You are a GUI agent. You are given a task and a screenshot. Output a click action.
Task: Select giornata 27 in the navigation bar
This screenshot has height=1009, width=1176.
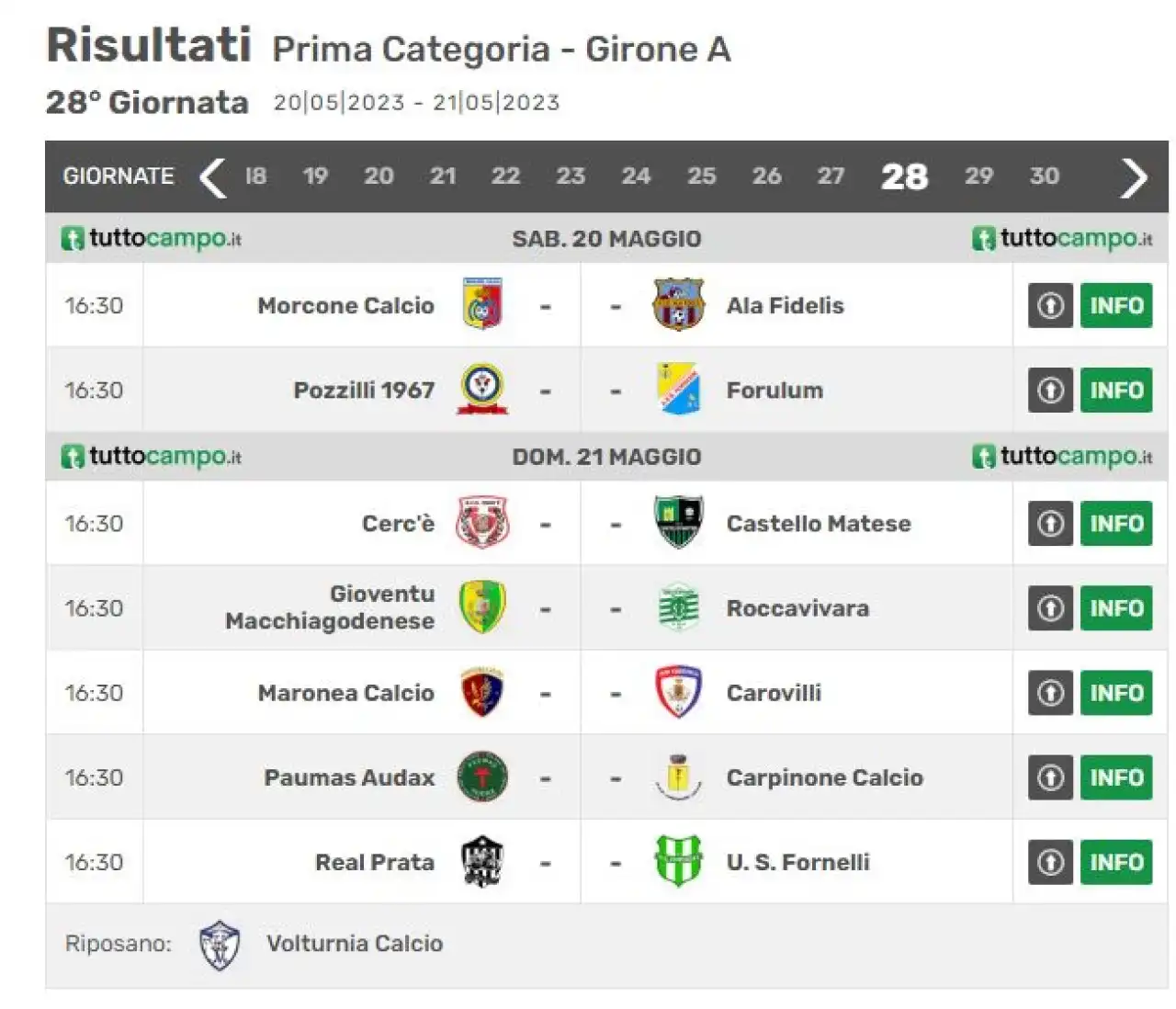pos(831,176)
